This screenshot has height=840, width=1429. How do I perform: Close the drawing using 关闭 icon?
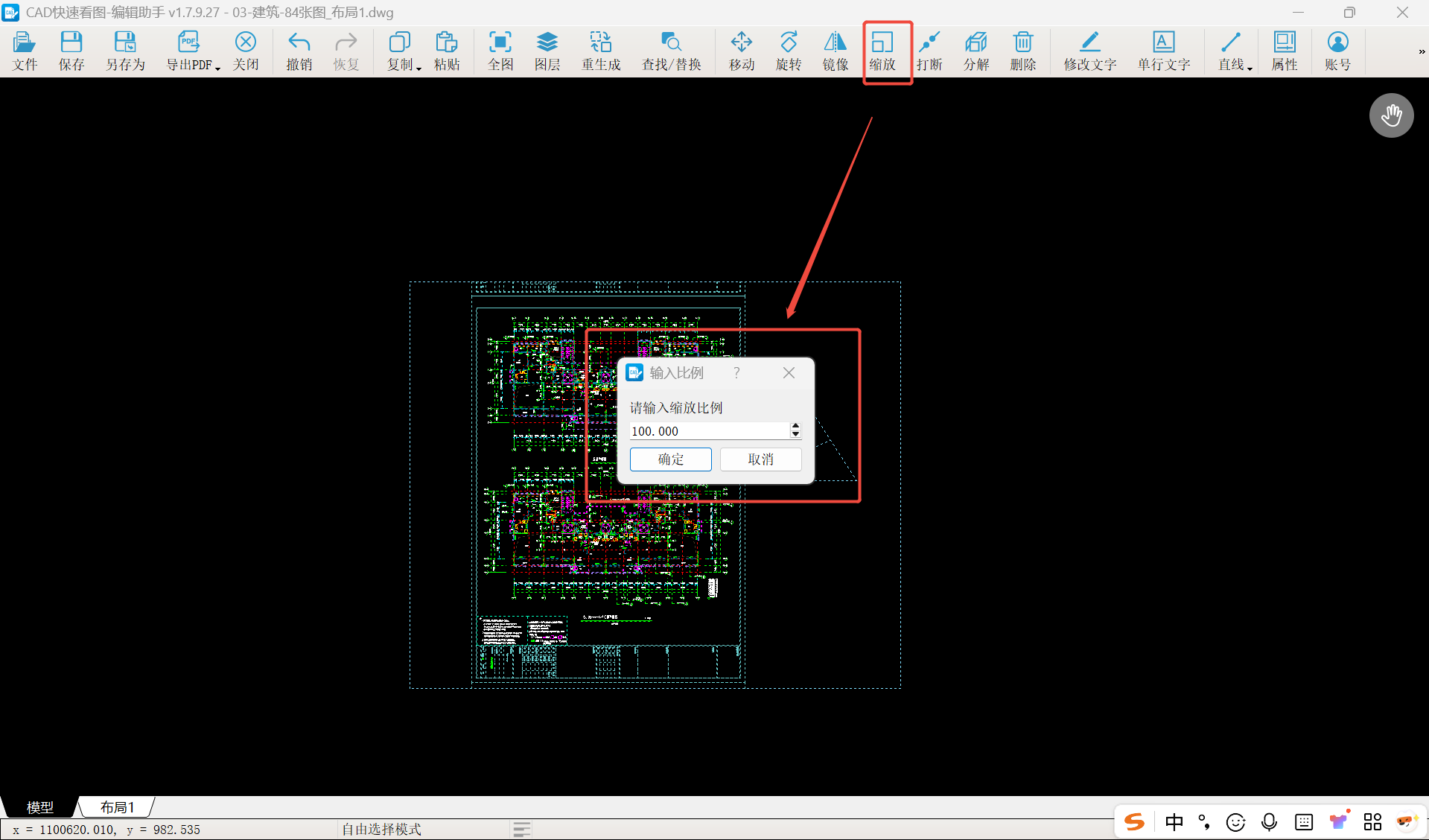(246, 51)
